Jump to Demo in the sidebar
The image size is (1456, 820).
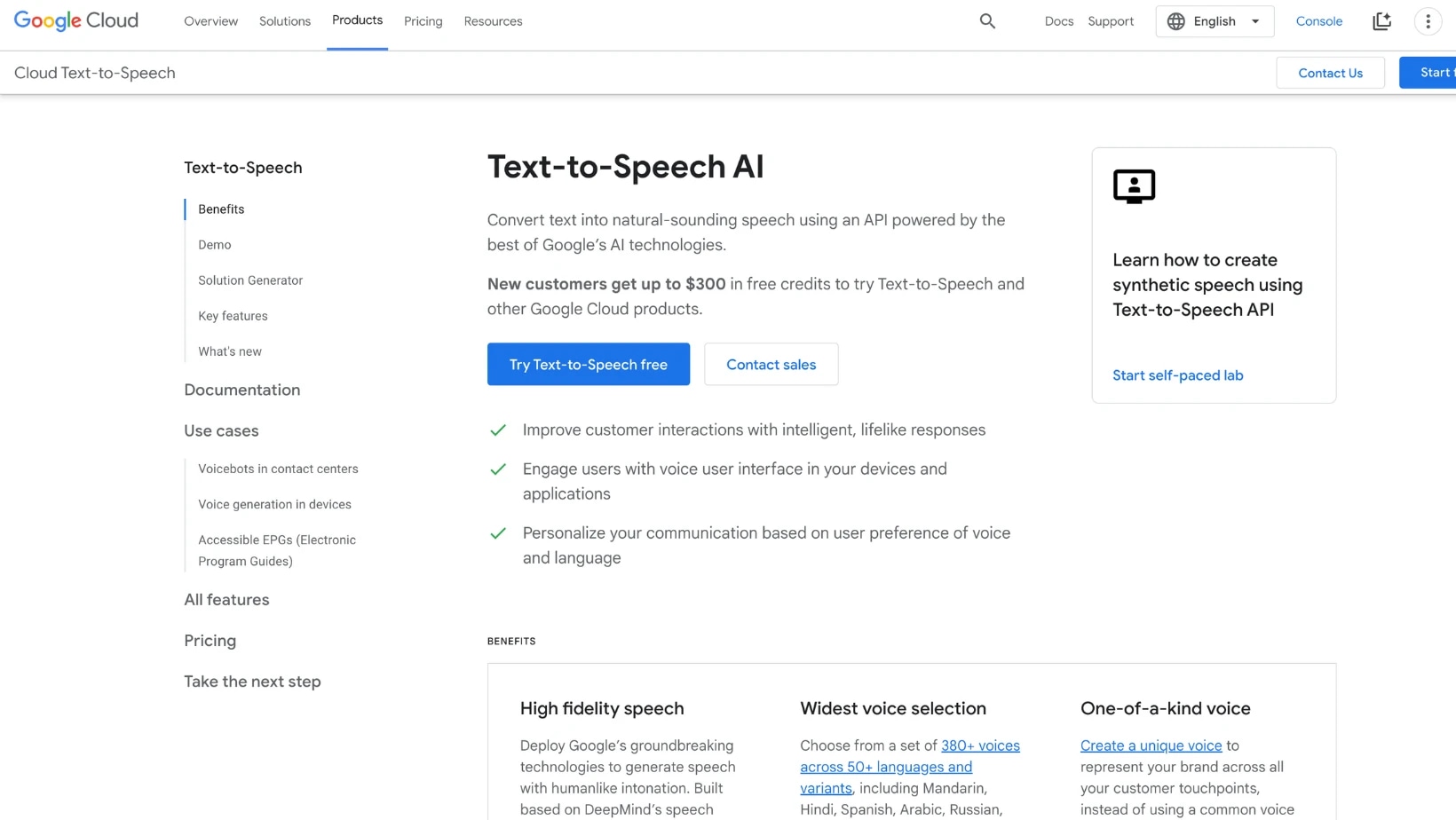[215, 245]
